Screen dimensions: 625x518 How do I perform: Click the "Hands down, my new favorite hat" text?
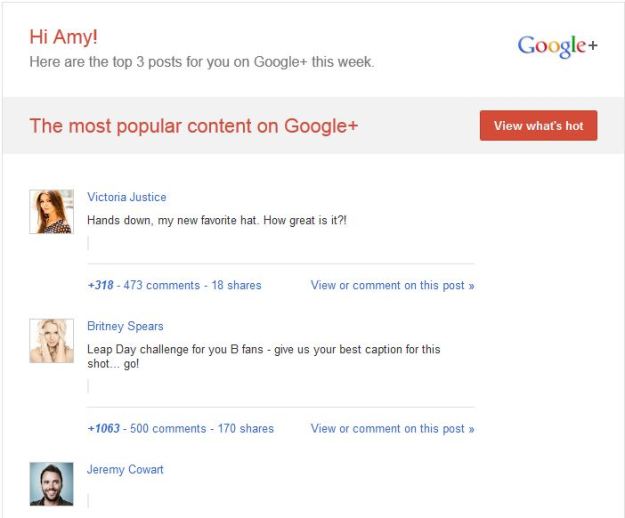point(217,220)
